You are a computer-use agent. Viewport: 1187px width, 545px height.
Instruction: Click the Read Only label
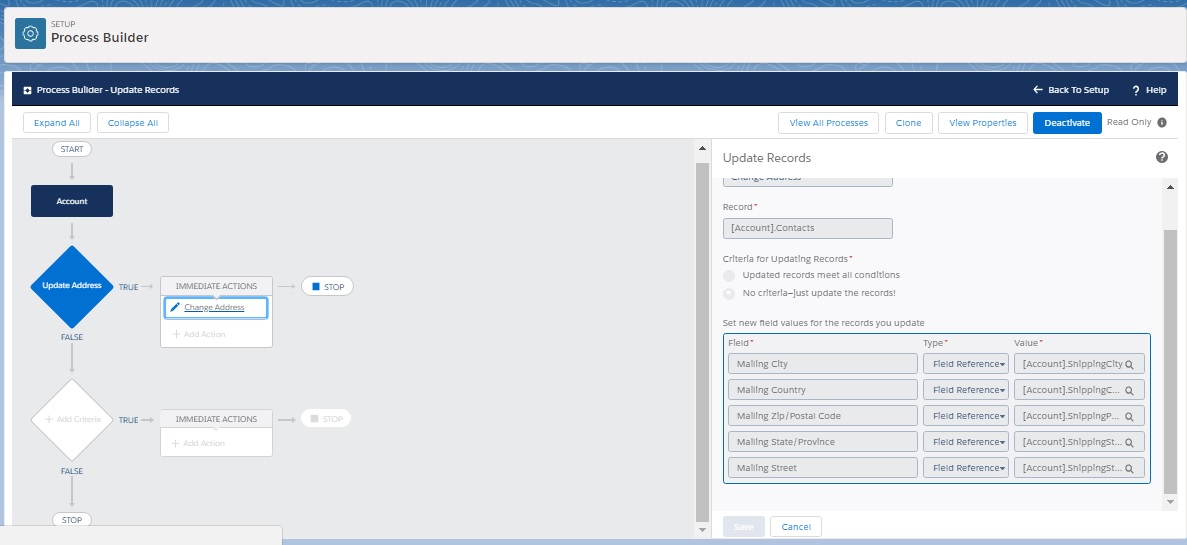[x=1129, y=122]
